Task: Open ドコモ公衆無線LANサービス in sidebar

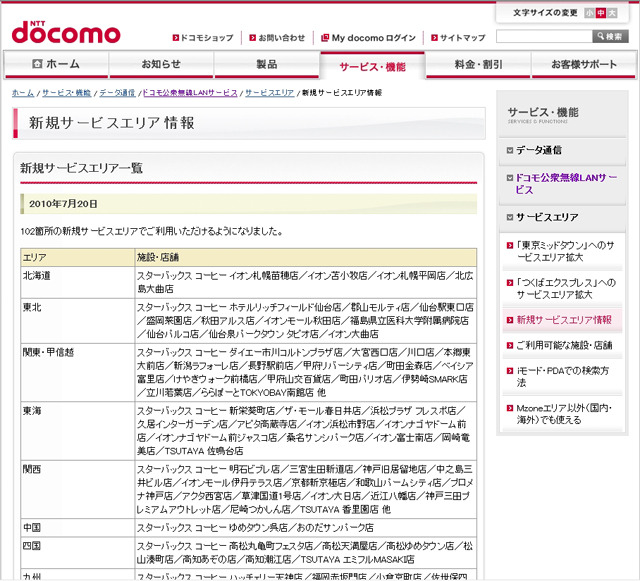Action: click(x=566, y=184)
